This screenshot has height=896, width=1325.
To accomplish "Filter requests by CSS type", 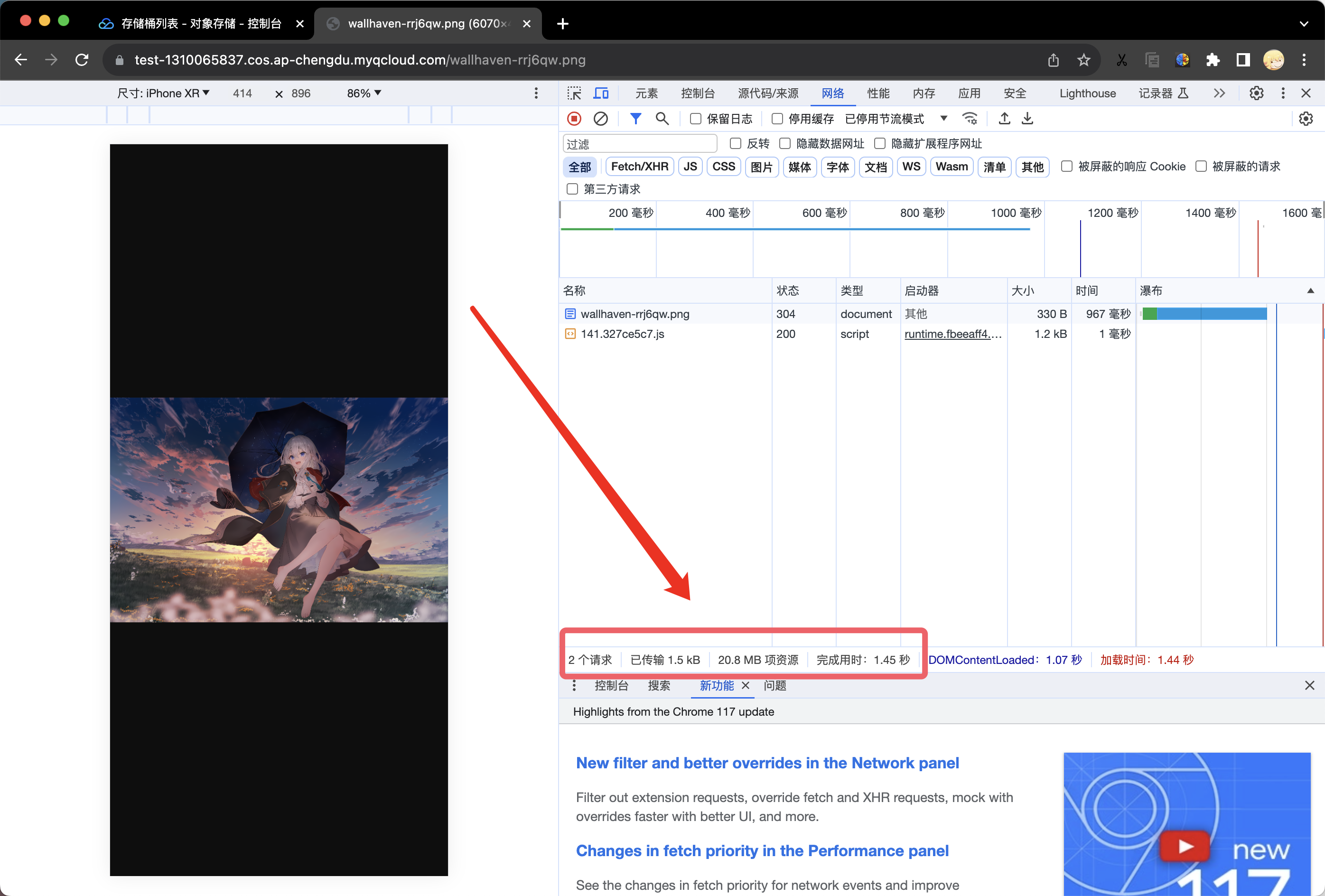I will coord(724,167).
